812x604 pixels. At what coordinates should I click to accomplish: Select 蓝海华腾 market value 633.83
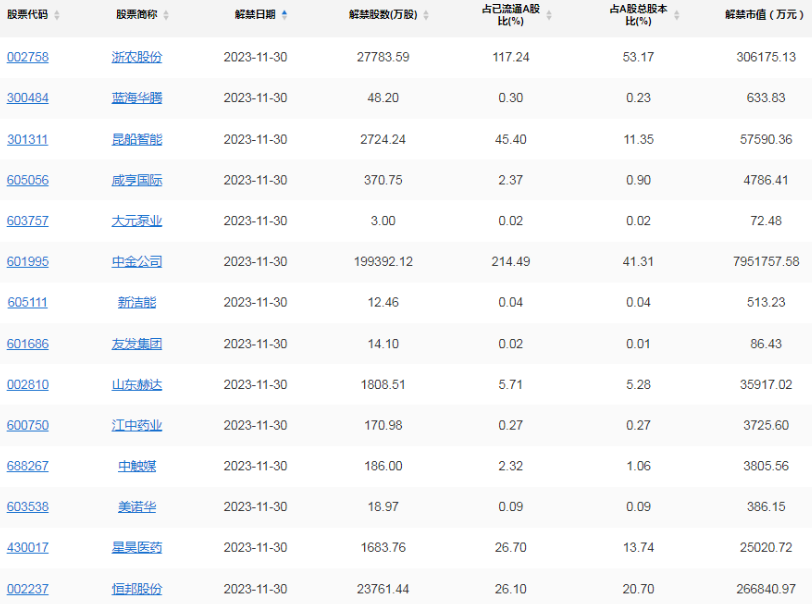point(766,98)
